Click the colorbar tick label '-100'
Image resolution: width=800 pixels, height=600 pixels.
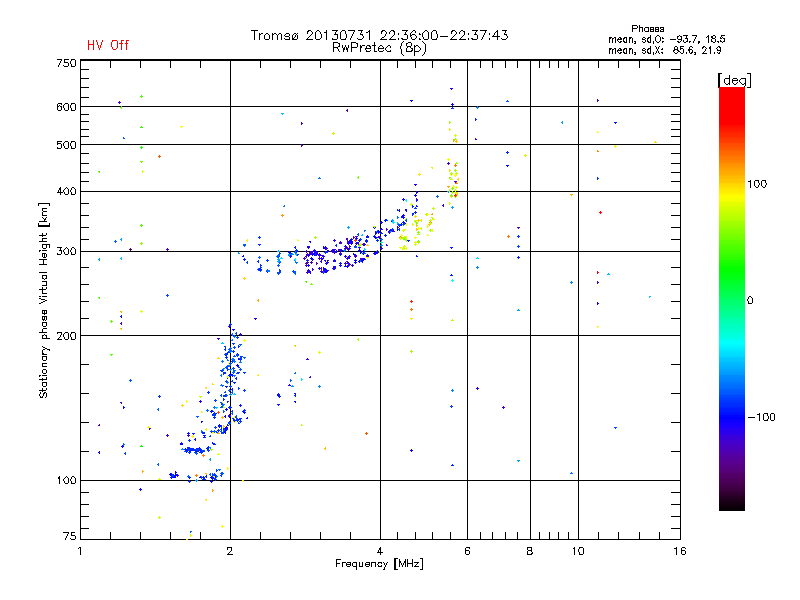[761, 417]
